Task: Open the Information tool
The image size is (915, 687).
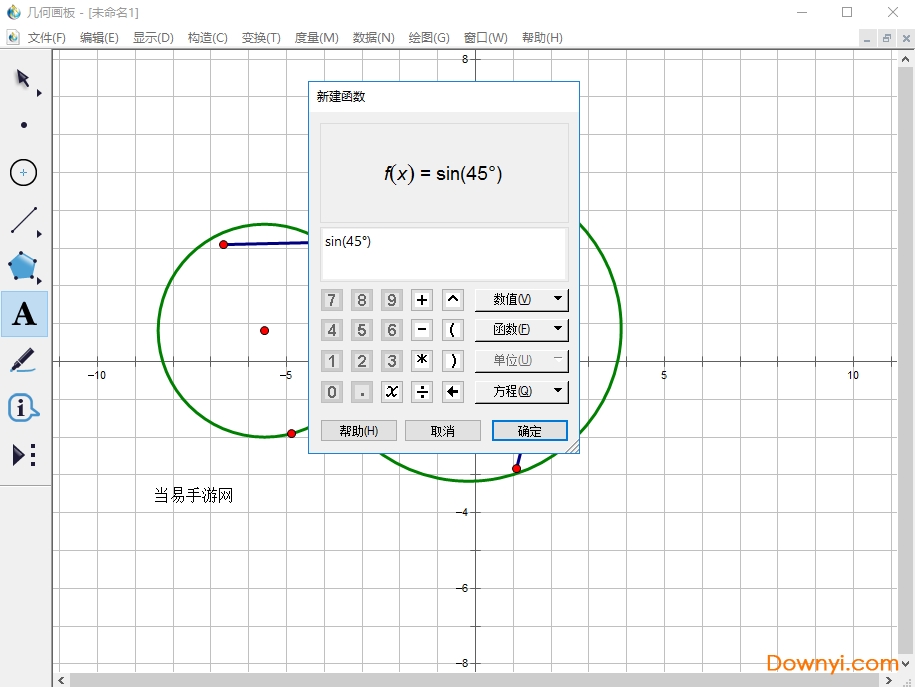Action: [x=24, y=408]
